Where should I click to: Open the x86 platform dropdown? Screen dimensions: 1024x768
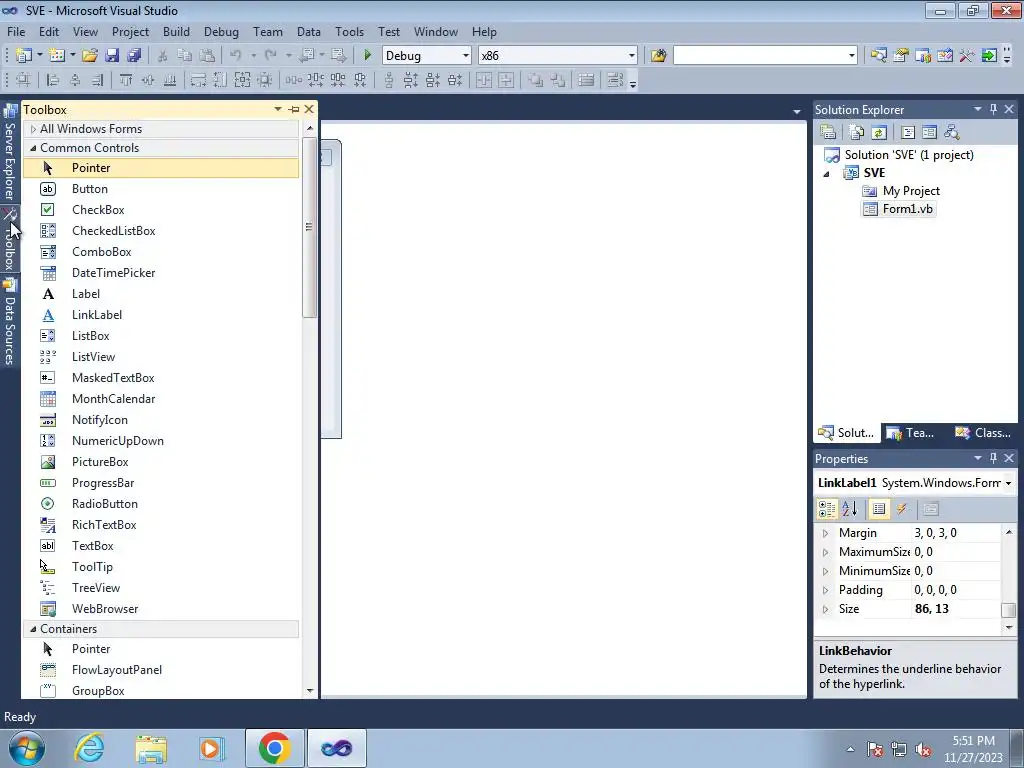point(632,56)
